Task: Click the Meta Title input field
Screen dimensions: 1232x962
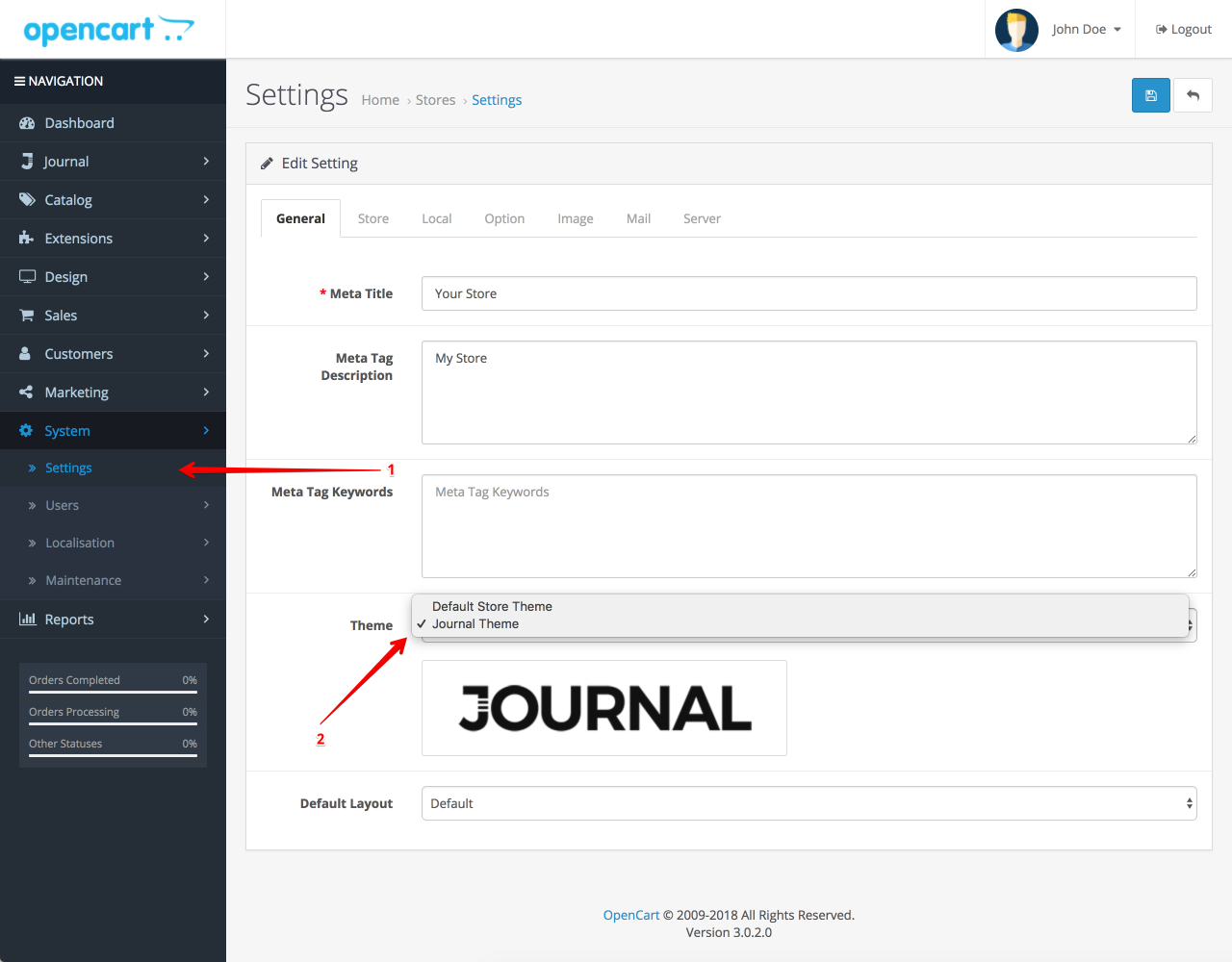Action: pos(809,293)
